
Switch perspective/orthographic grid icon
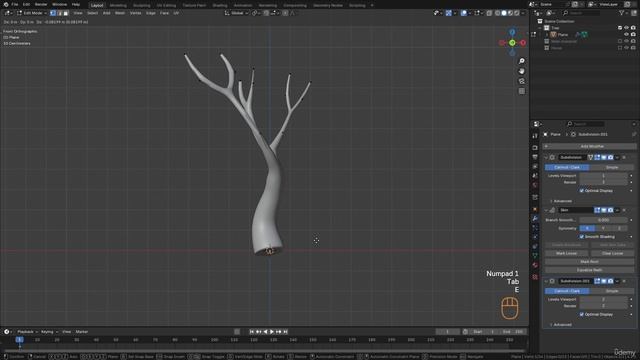(x=522, y=91)
